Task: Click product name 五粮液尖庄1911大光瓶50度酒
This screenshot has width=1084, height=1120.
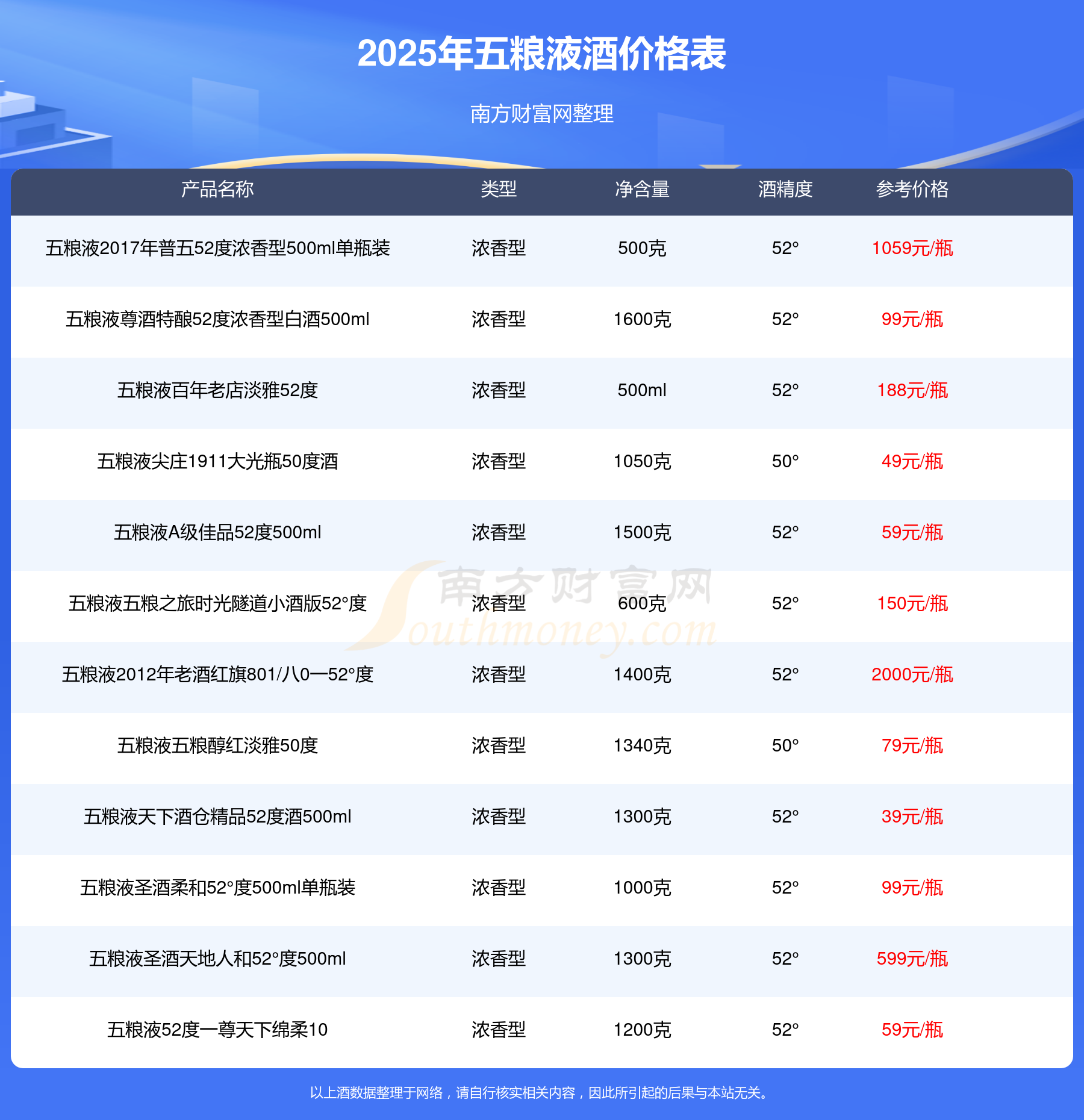Action: click(217, 461)
